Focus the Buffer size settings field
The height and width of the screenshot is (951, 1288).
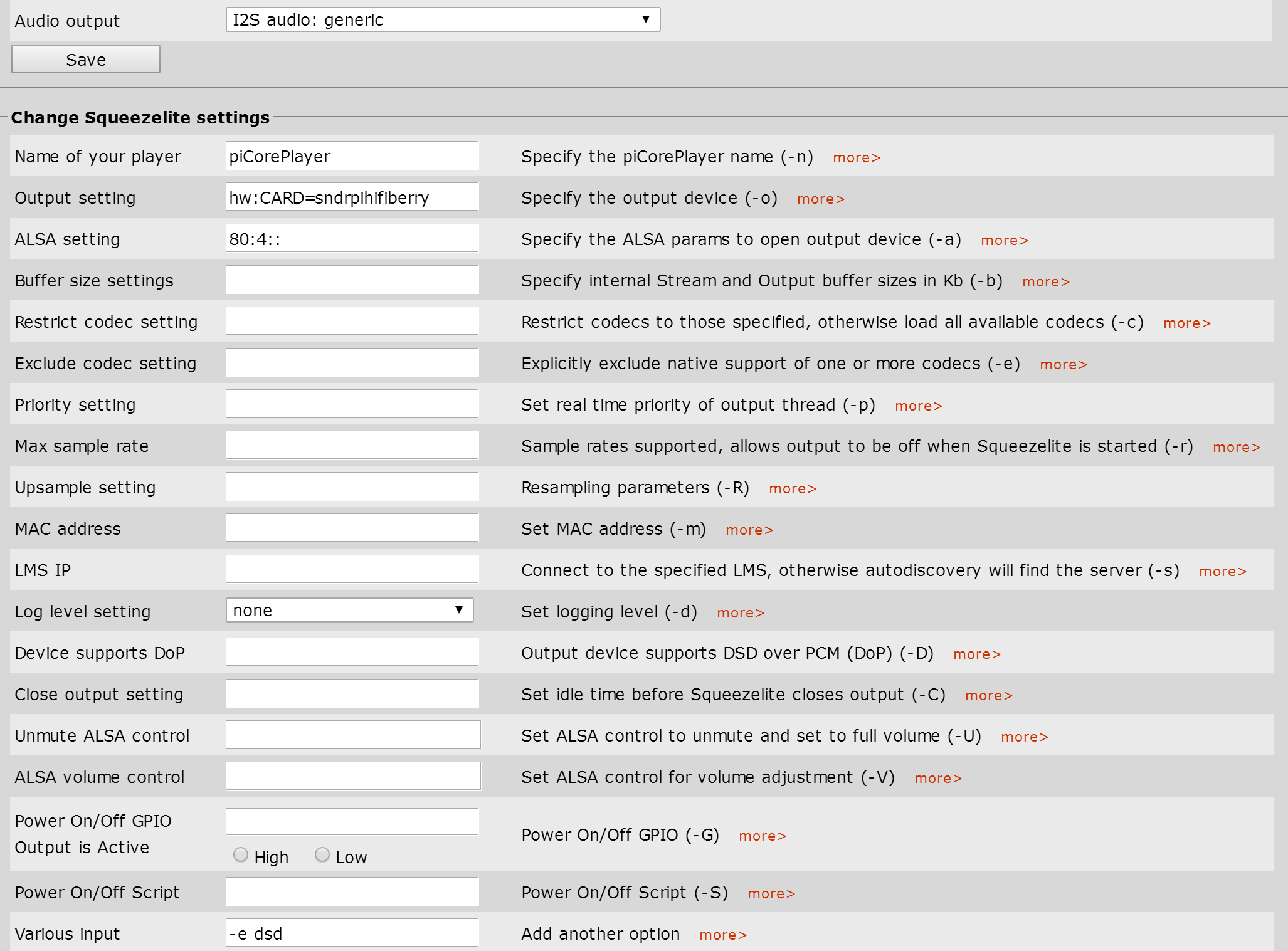352,280
